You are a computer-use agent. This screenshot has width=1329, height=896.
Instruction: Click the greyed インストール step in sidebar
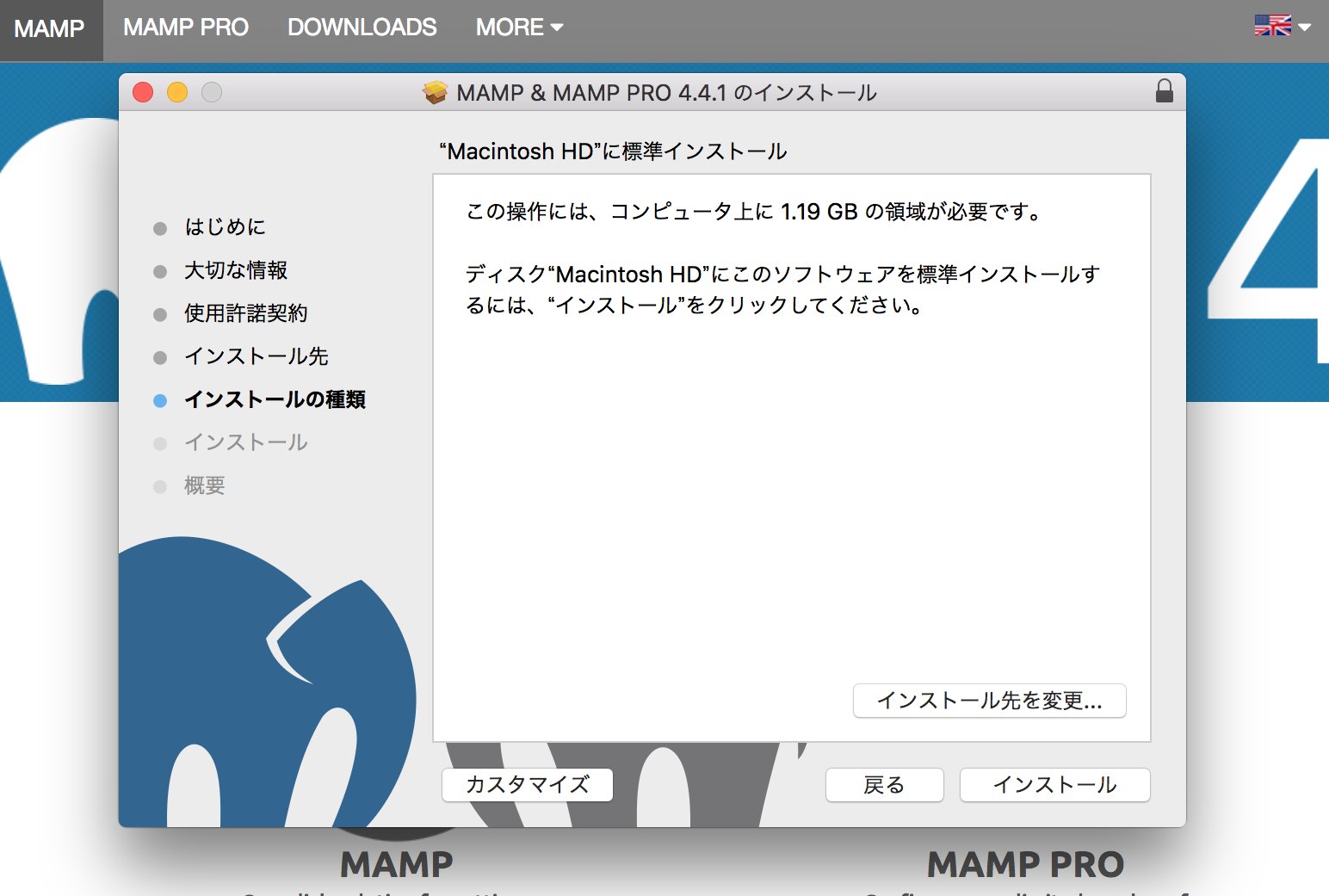click(246, 442)
